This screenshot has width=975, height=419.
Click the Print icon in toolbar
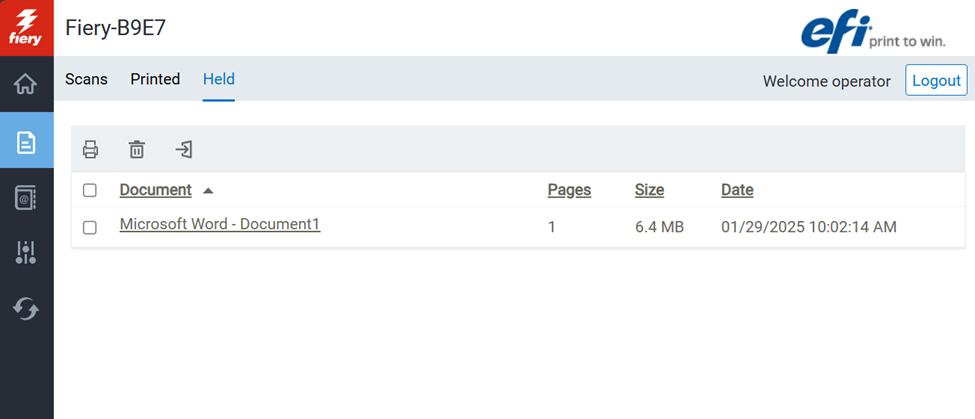tap(90, 150)
